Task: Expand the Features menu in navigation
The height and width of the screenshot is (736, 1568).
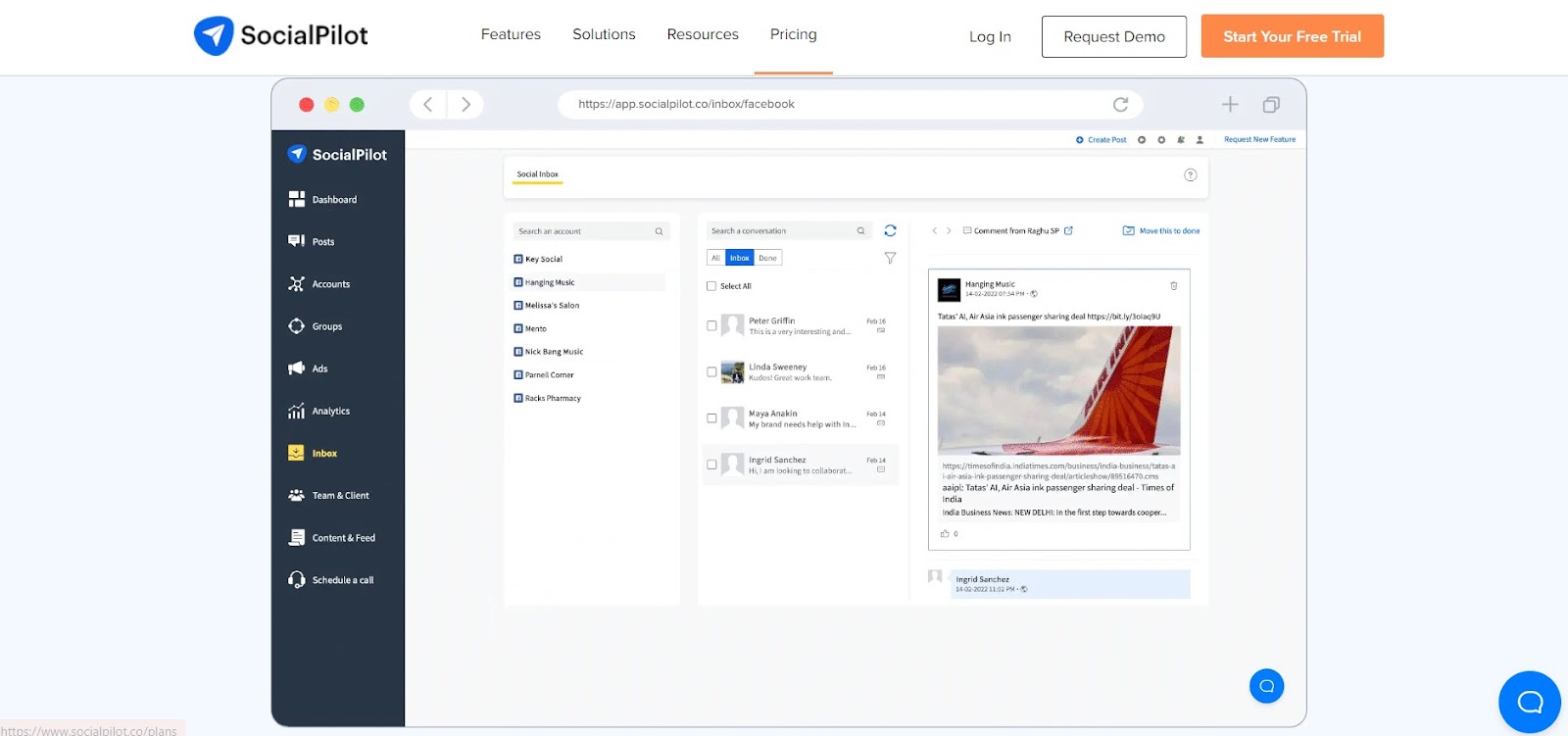Action: click(x=511, y=35)
